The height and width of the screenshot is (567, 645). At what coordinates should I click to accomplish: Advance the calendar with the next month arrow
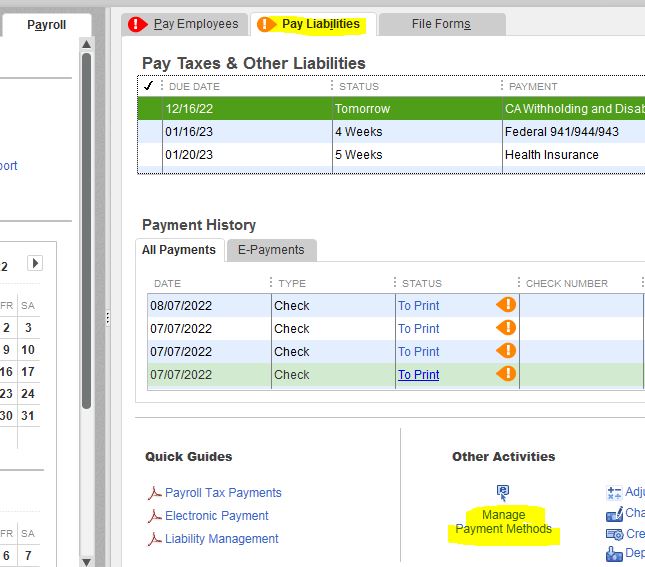pyautogui.click(x=35, y=263)
